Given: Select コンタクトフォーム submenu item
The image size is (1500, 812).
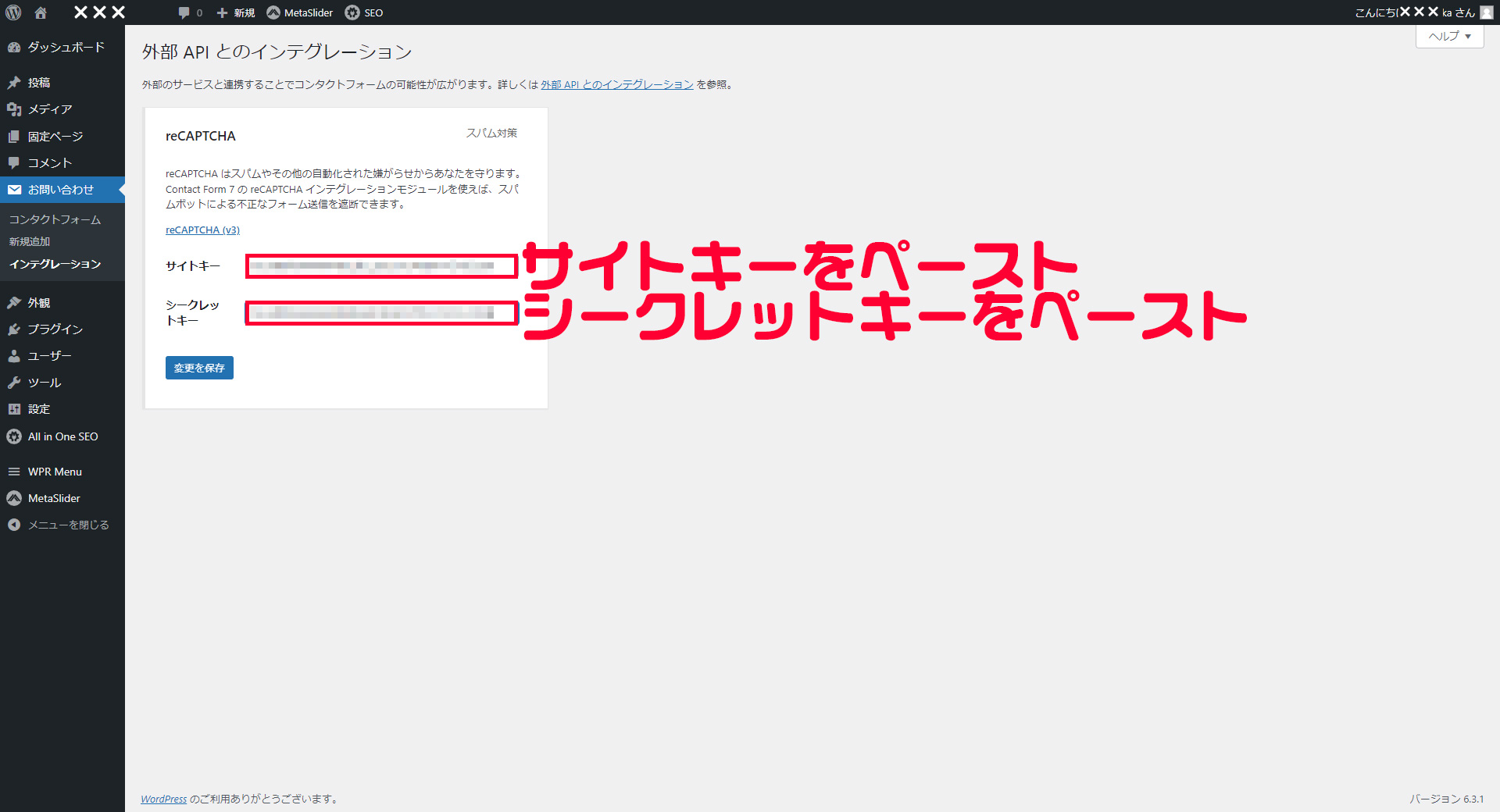Looking at the screenshot, I should point(55,220).
